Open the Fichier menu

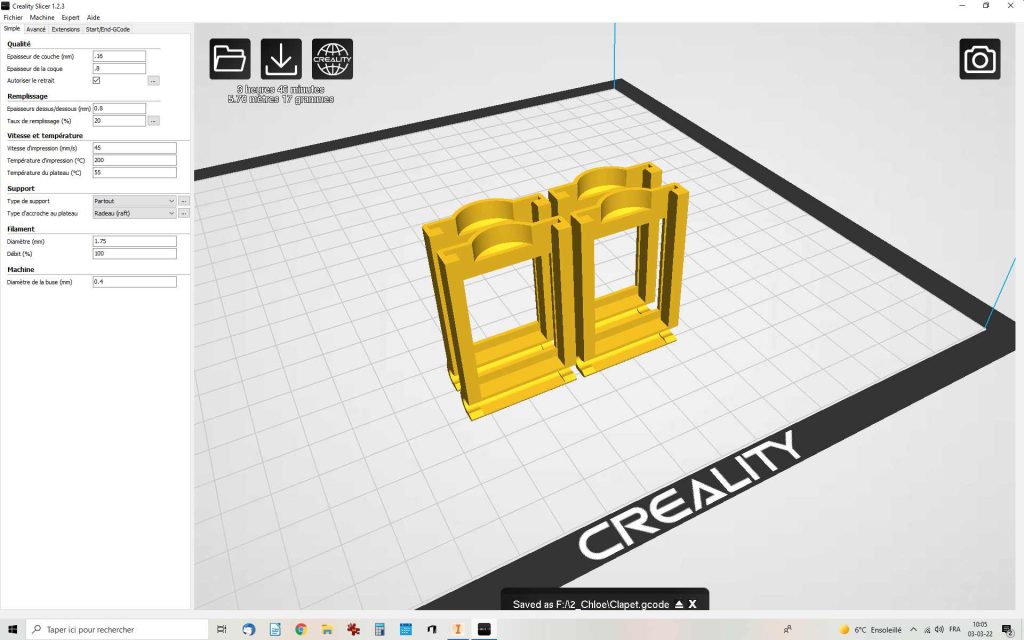pyautogui.click(x=13, y=18)
